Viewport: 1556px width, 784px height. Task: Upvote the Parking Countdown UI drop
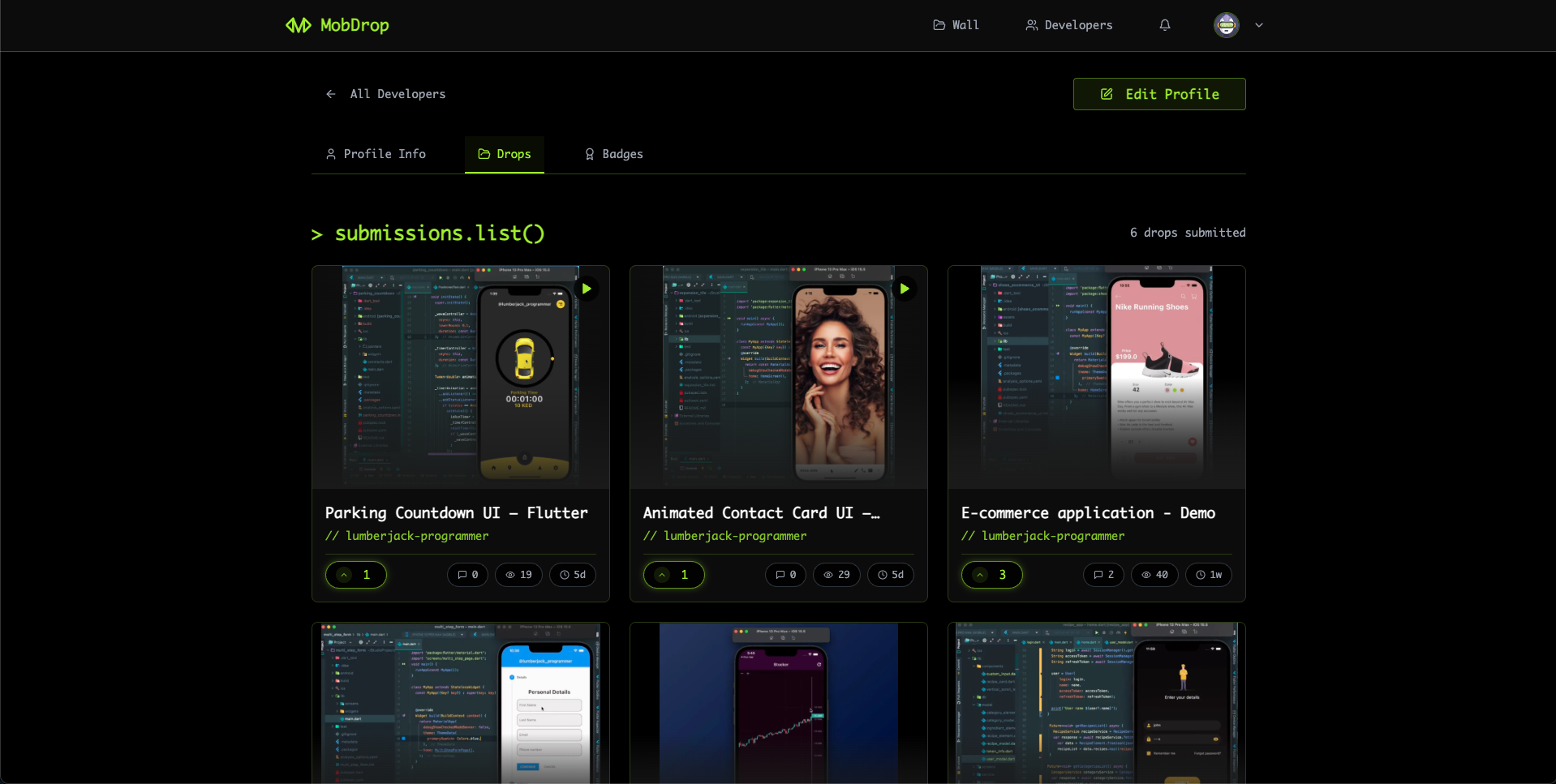356,575
